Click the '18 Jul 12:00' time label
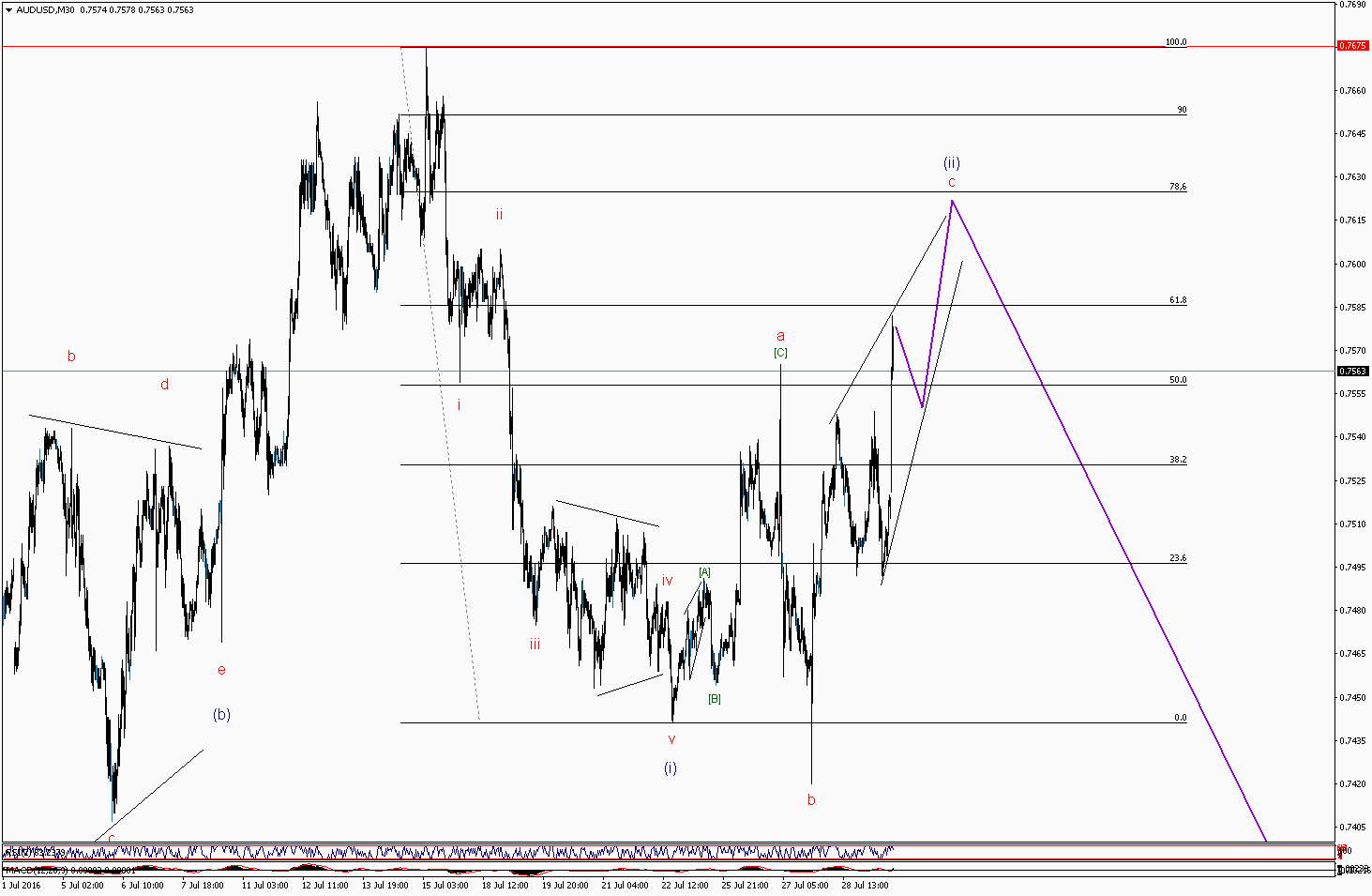 pos(505,885)
